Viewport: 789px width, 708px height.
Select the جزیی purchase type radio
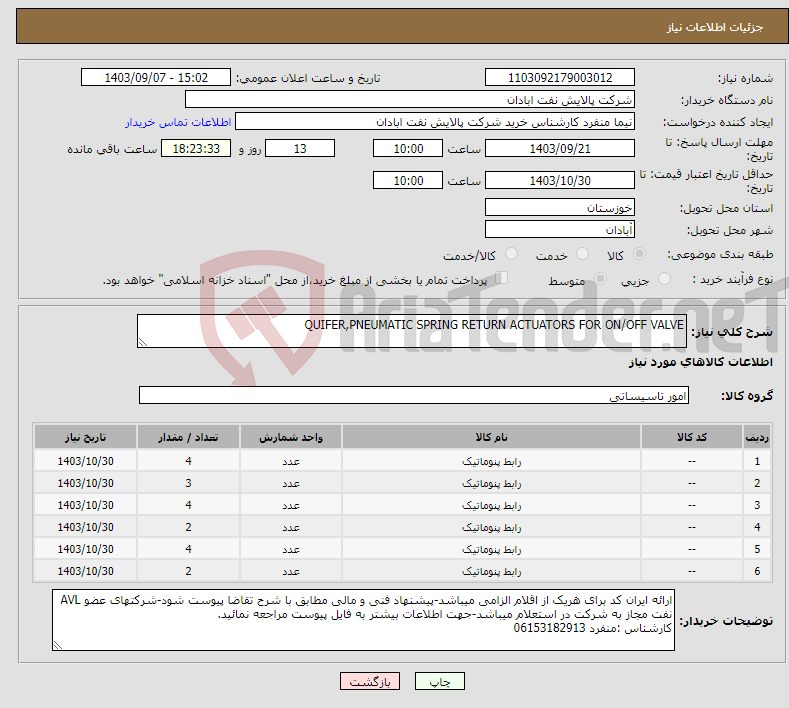(664, 278)
